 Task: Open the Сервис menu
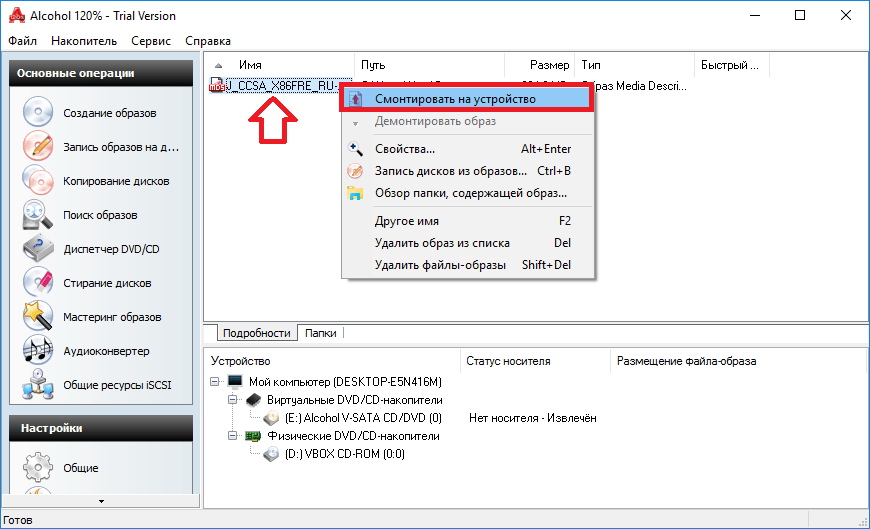coord(151,41)
